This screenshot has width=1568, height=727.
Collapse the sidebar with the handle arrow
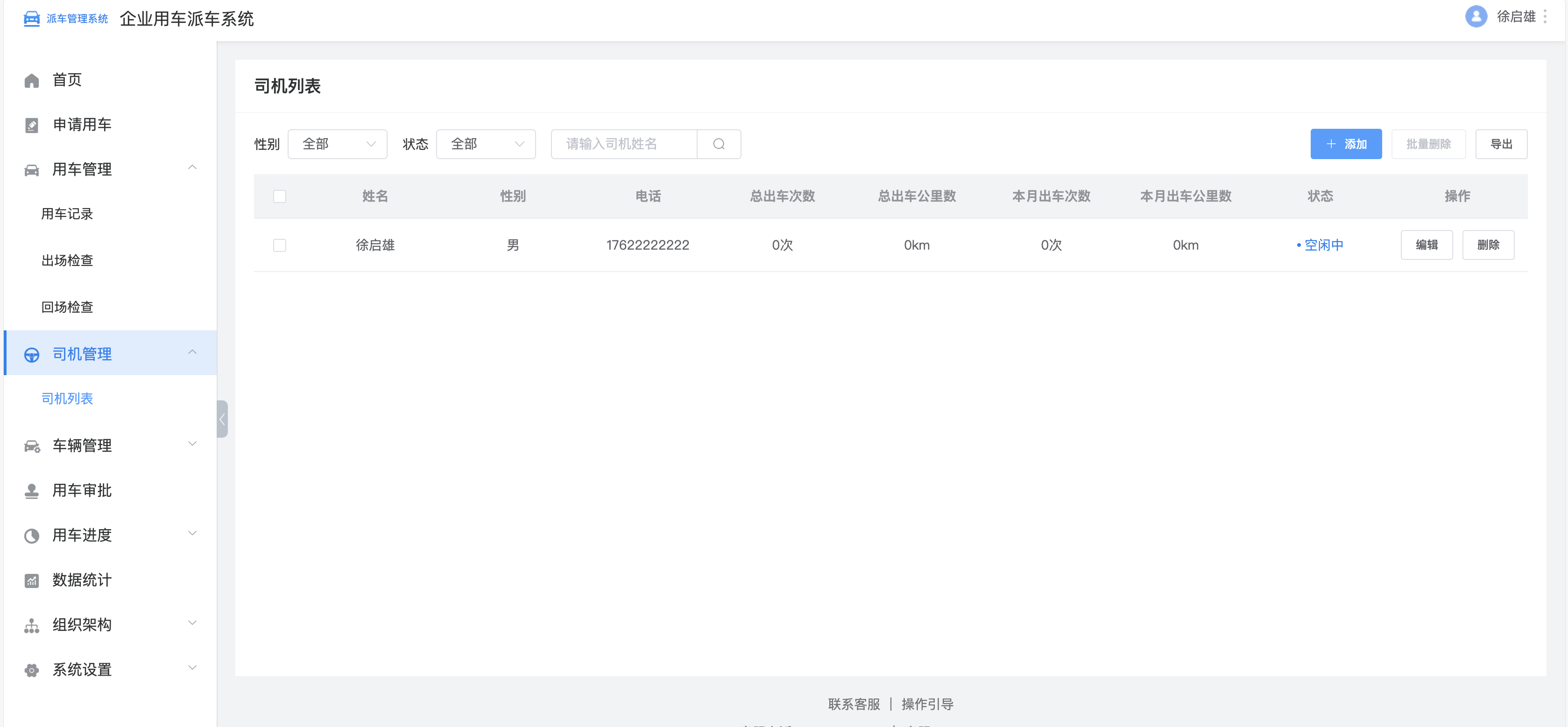222,419
